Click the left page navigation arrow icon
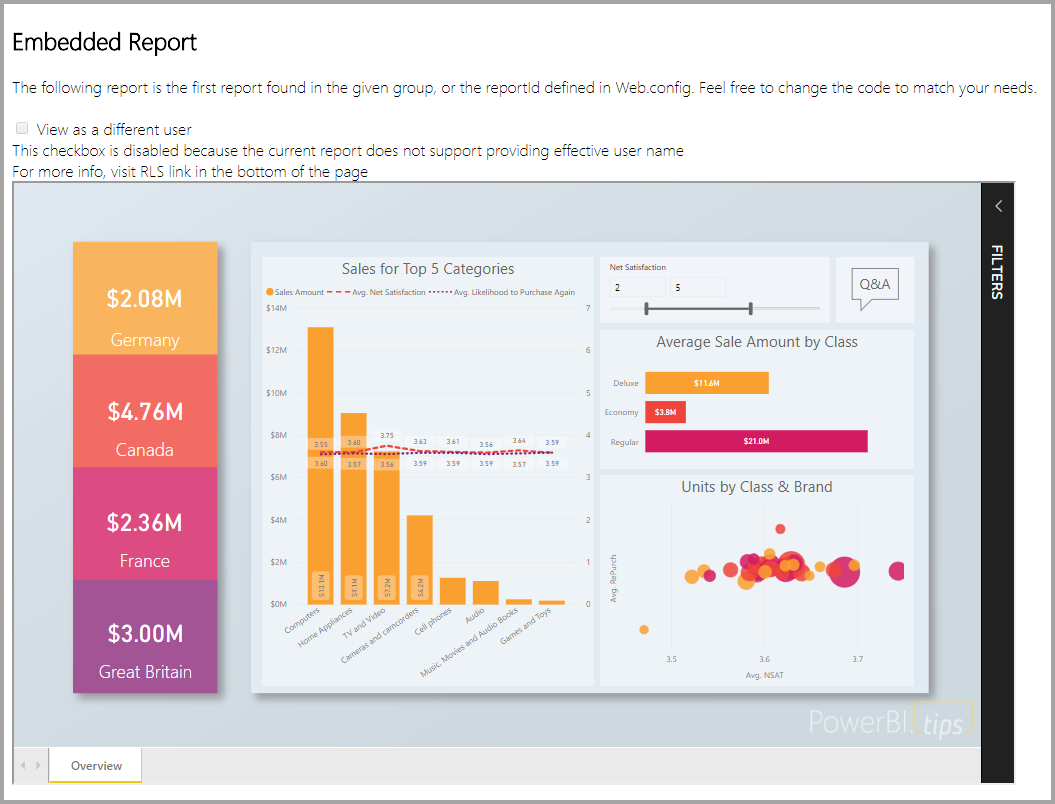Viewport: 1055px width, 804px height. coord(22,765)
